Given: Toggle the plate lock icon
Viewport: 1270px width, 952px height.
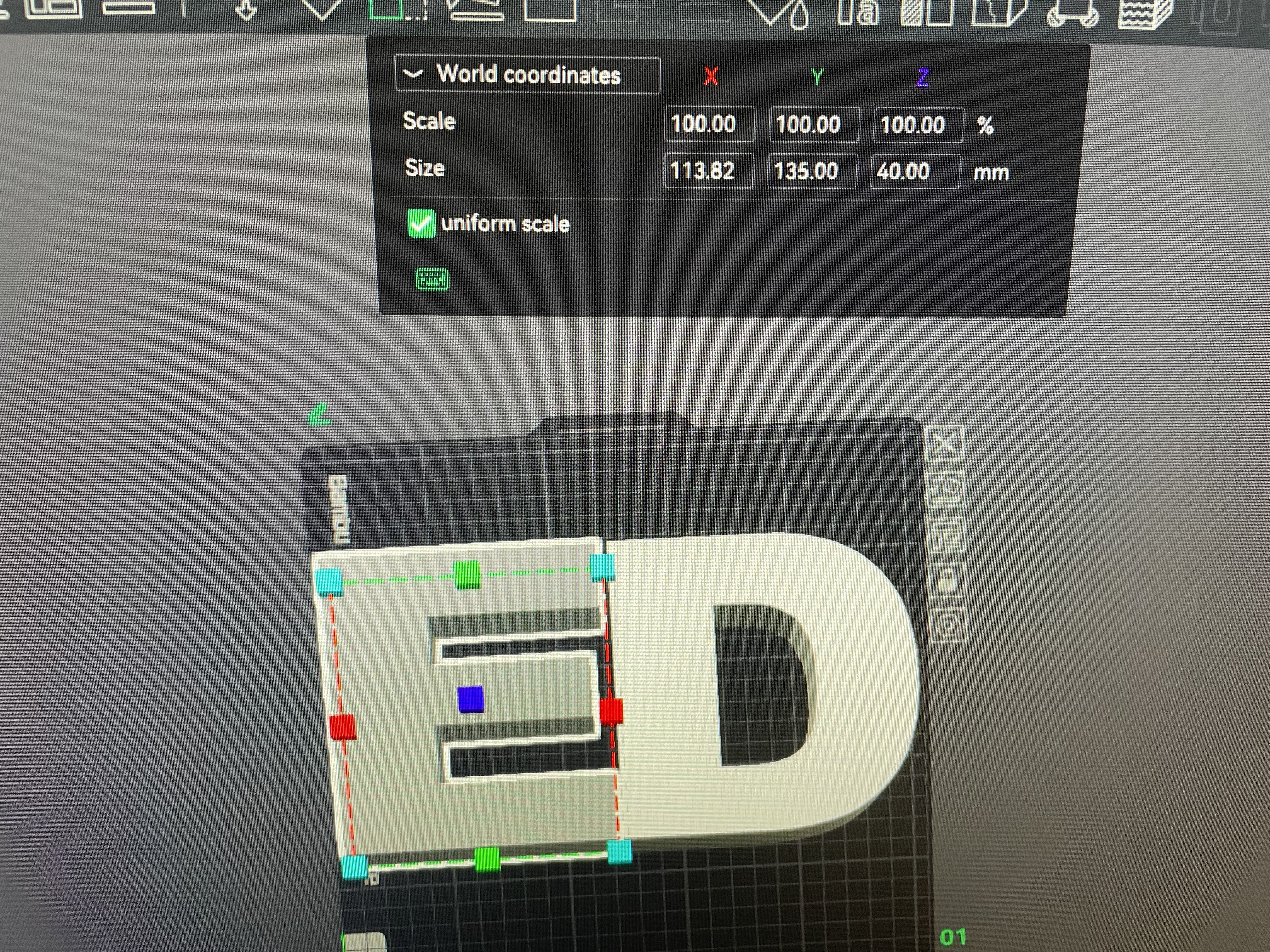Looking at the screenshot, I should point(947,580).
